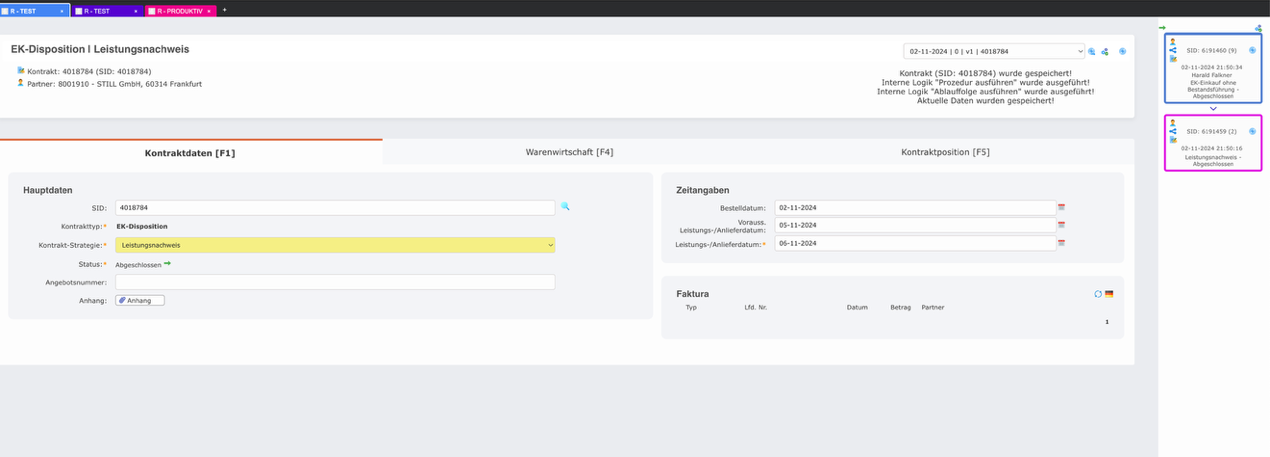Click the SID: 6191460 (9) text
The image size is (1270, 457).
click(x=1212, y=50)
